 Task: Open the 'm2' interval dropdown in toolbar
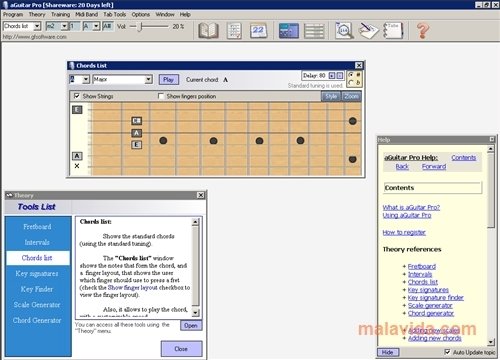tap(64, 26)
